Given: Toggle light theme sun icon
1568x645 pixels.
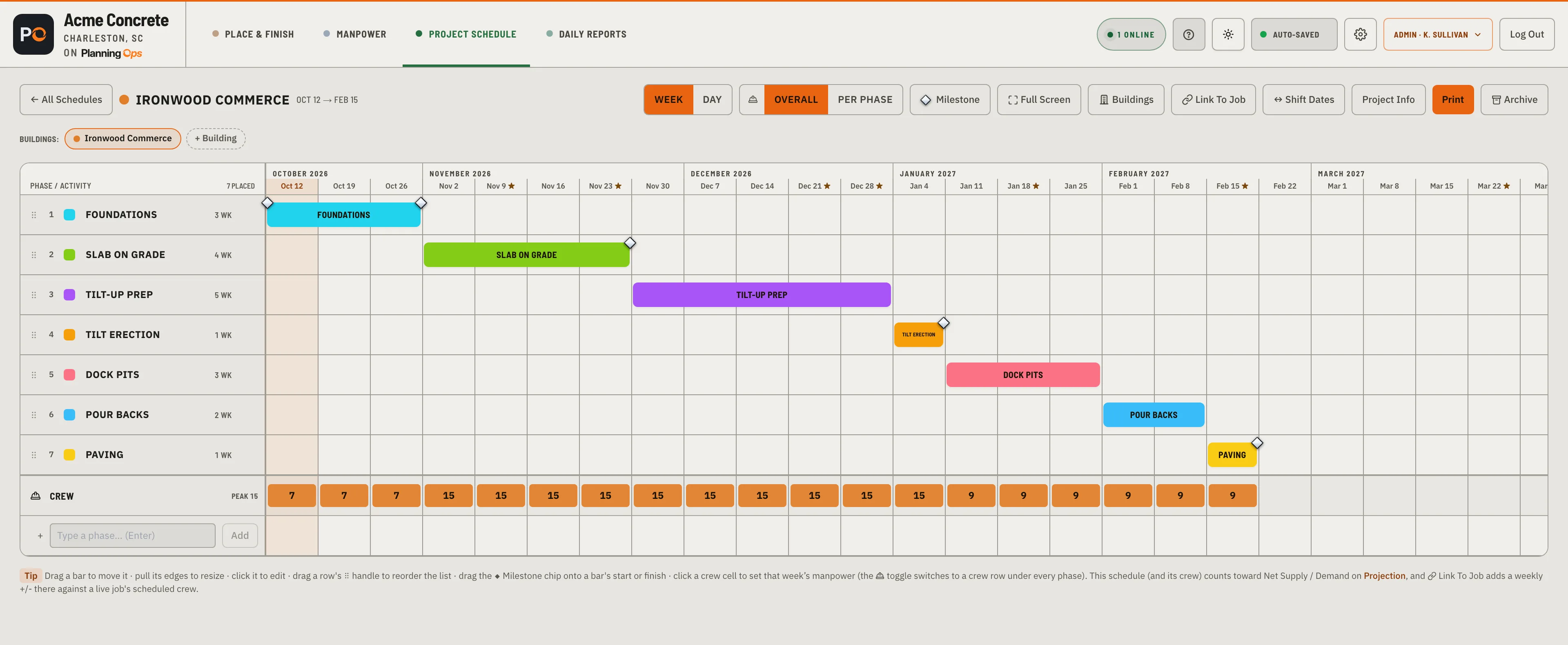Looking at the screenshot, I should [x=1228, y=35].
